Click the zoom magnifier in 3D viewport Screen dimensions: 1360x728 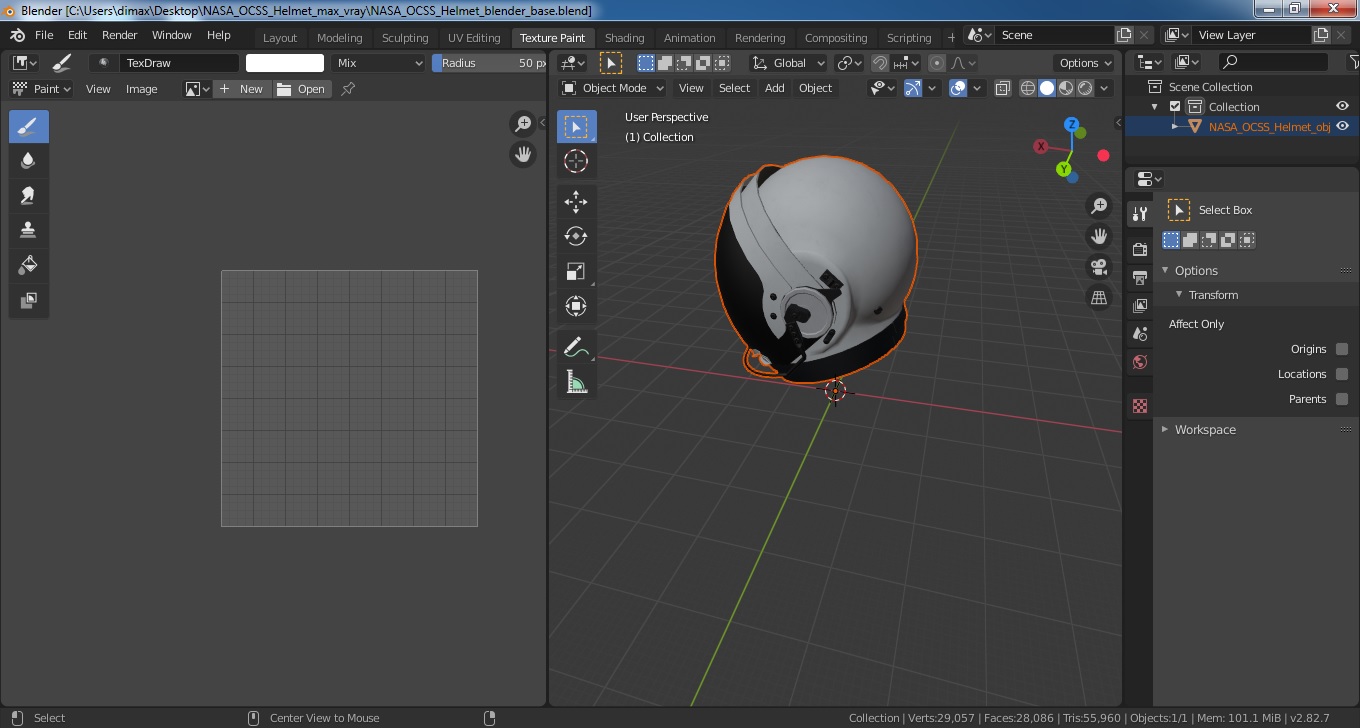(1099, 206)
